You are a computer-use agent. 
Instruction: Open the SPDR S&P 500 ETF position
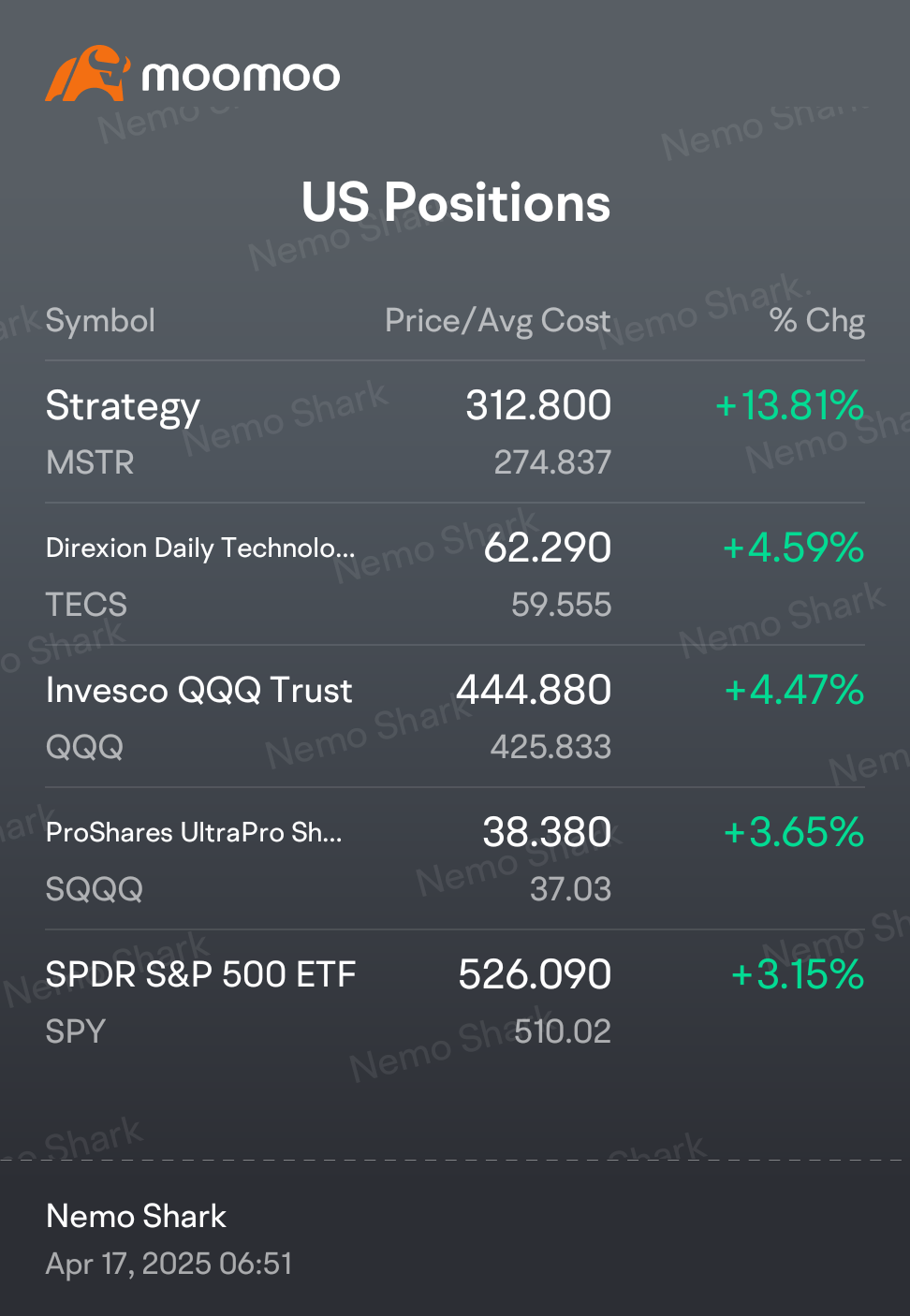pyautogui.click(x=200, y=975)
